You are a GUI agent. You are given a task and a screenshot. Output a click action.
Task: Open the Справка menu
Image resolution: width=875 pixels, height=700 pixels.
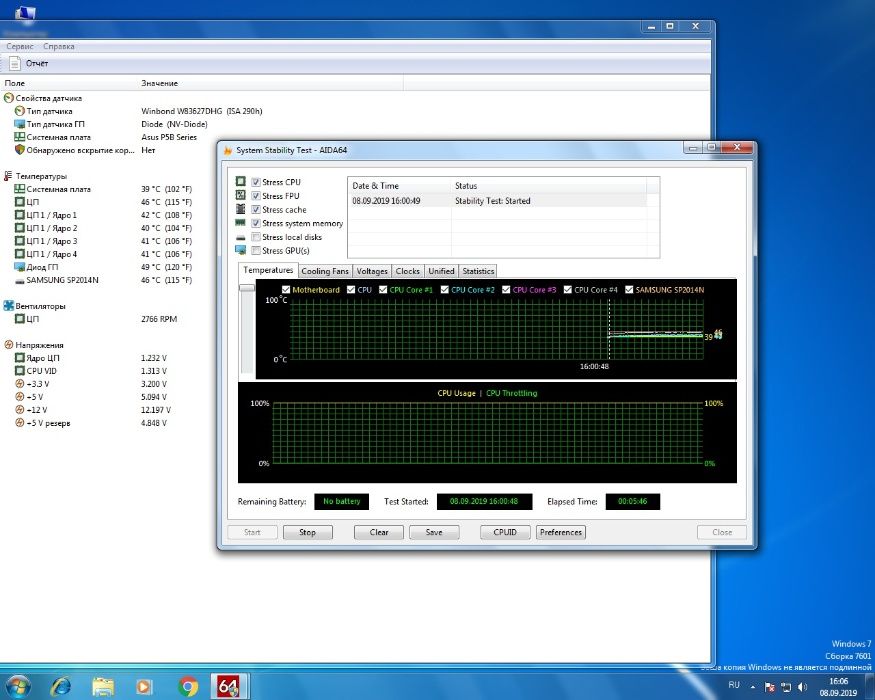59,46
